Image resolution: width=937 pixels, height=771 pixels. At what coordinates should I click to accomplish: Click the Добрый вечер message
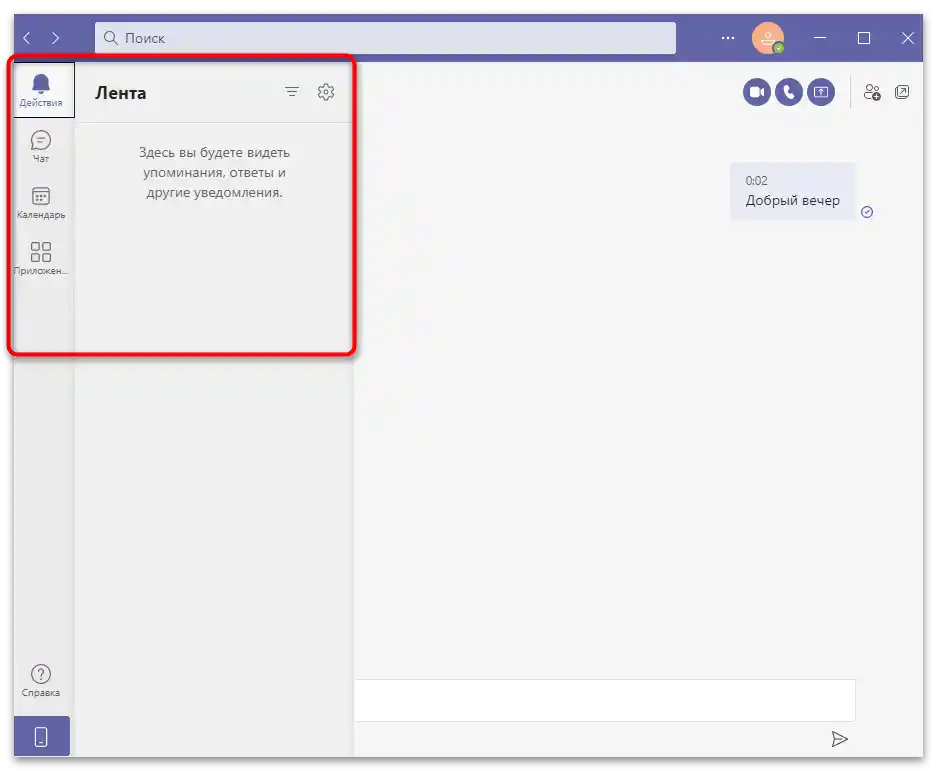(x=793, y=191)
